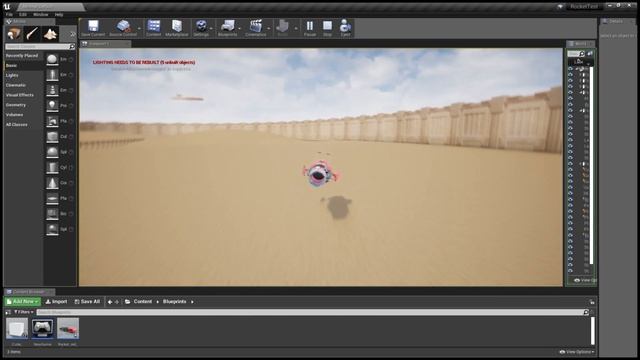
Task: Open the Help menu
Action: (x=59, y=15)
